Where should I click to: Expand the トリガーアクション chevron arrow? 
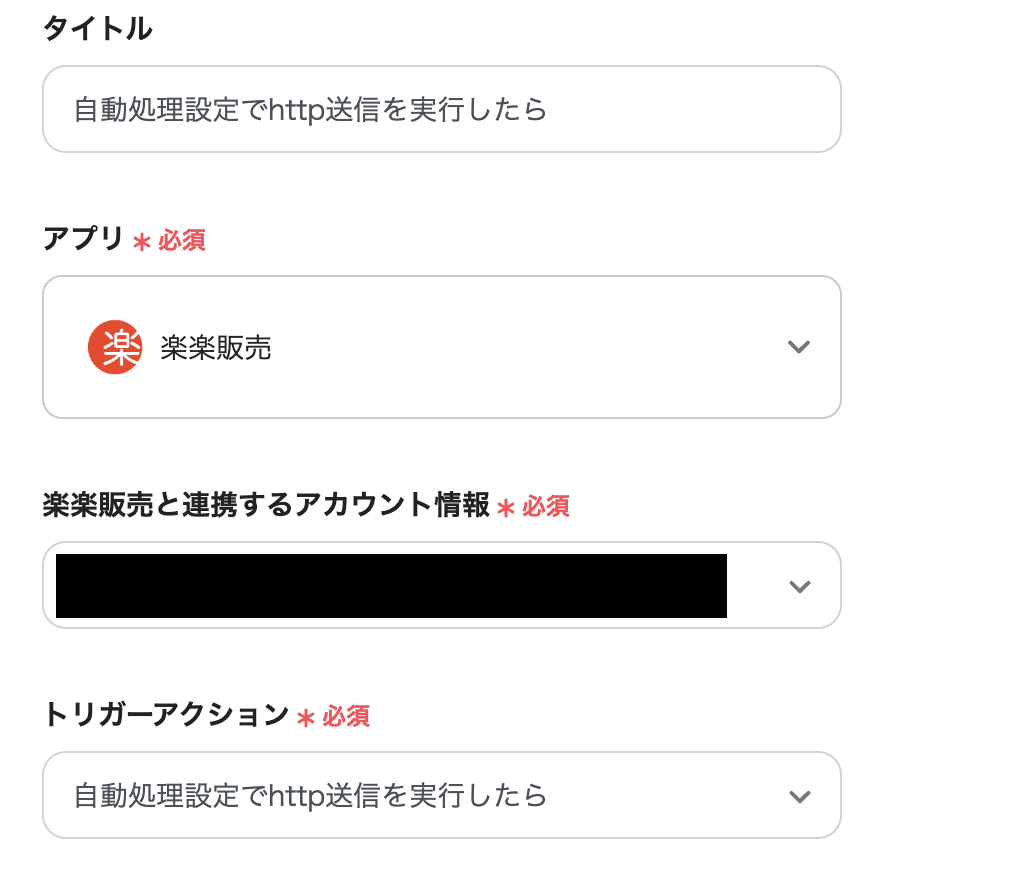(x=799, y=796)
